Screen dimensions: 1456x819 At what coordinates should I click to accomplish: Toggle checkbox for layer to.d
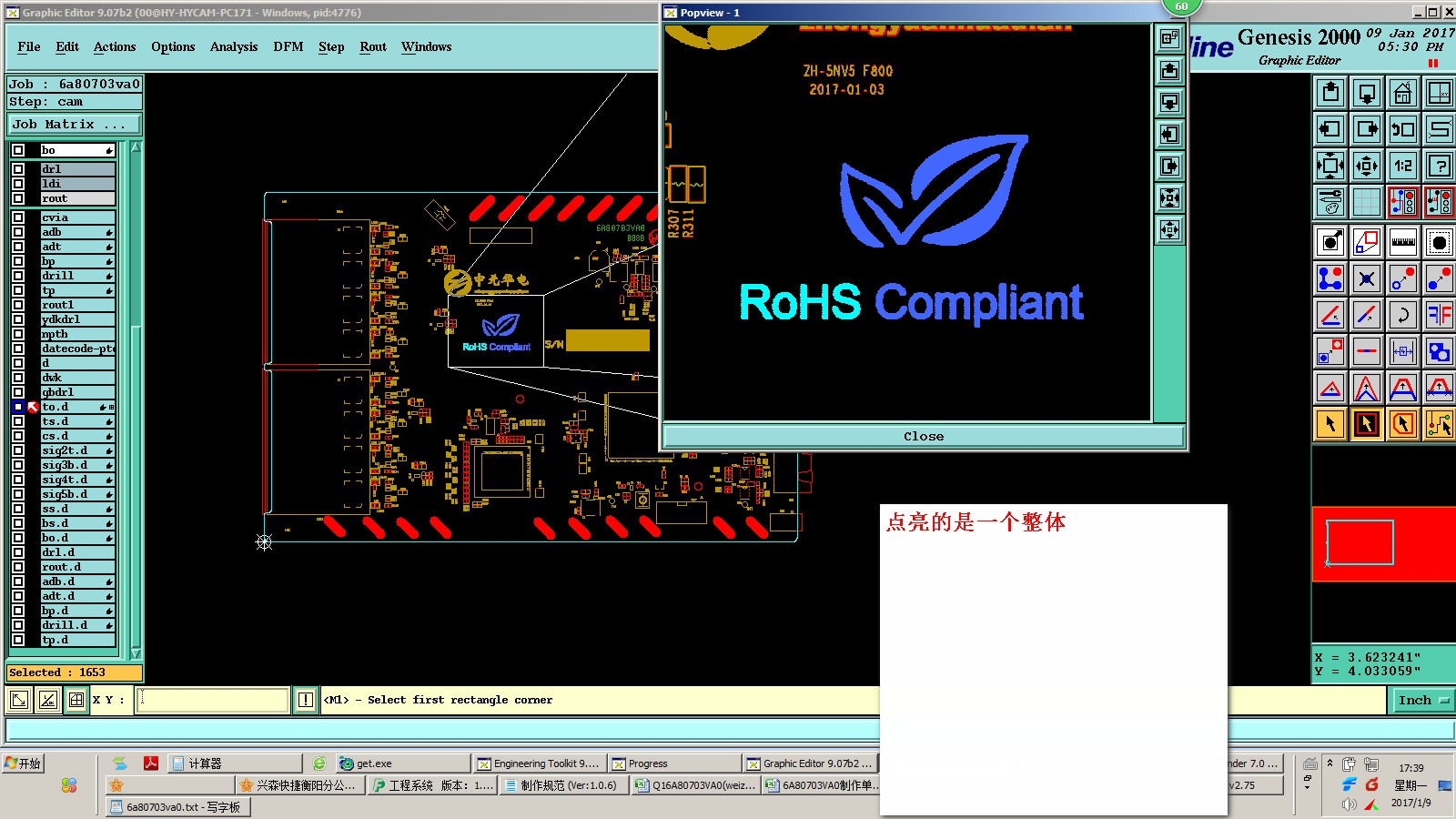pyautogui.click(x=18, y=407)
